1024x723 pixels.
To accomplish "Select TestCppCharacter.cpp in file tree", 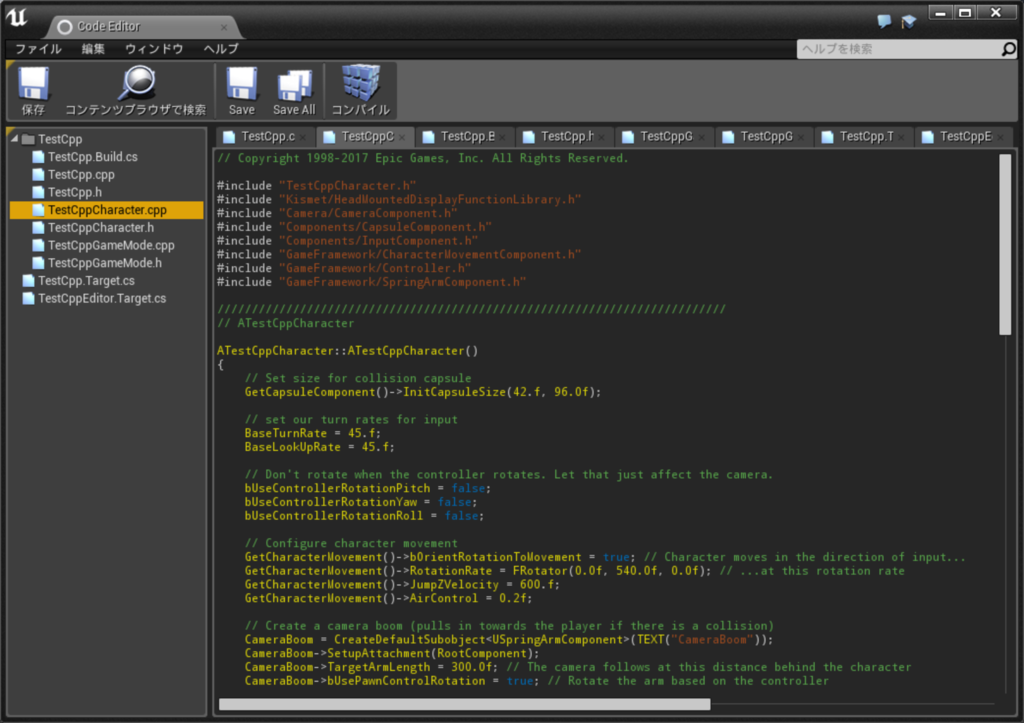I will click(x=106, y=210).
